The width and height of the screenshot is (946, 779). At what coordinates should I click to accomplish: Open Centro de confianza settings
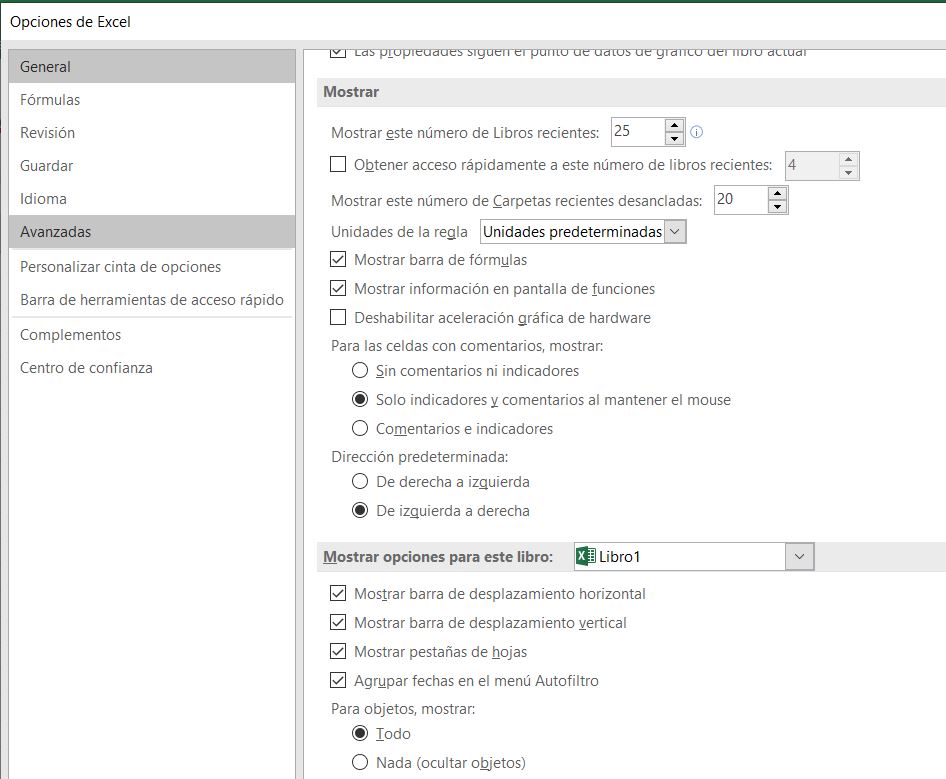pyautogui.click(x=152, y=368)
